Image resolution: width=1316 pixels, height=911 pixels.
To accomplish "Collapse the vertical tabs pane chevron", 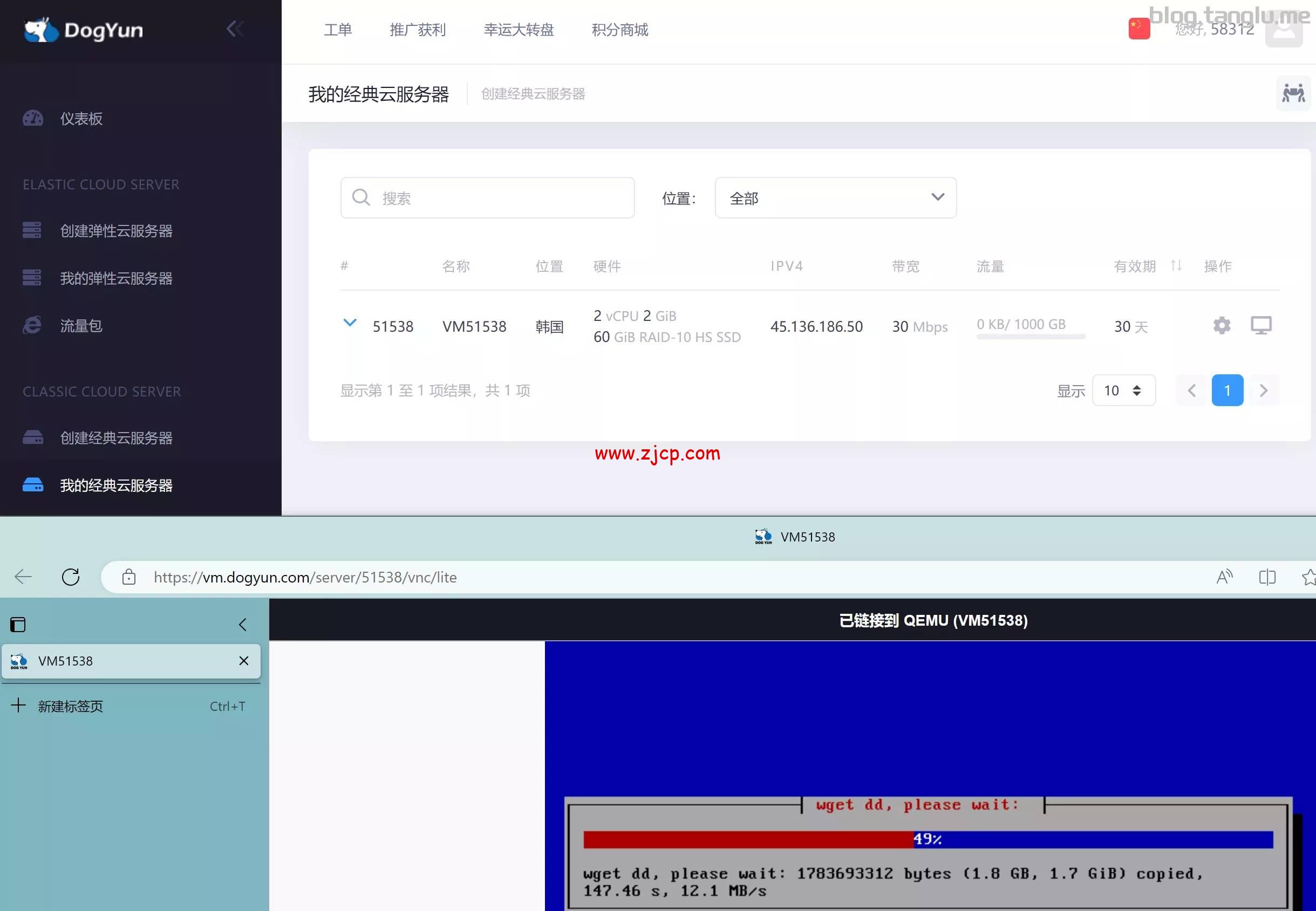I will [x=243, y=625].
